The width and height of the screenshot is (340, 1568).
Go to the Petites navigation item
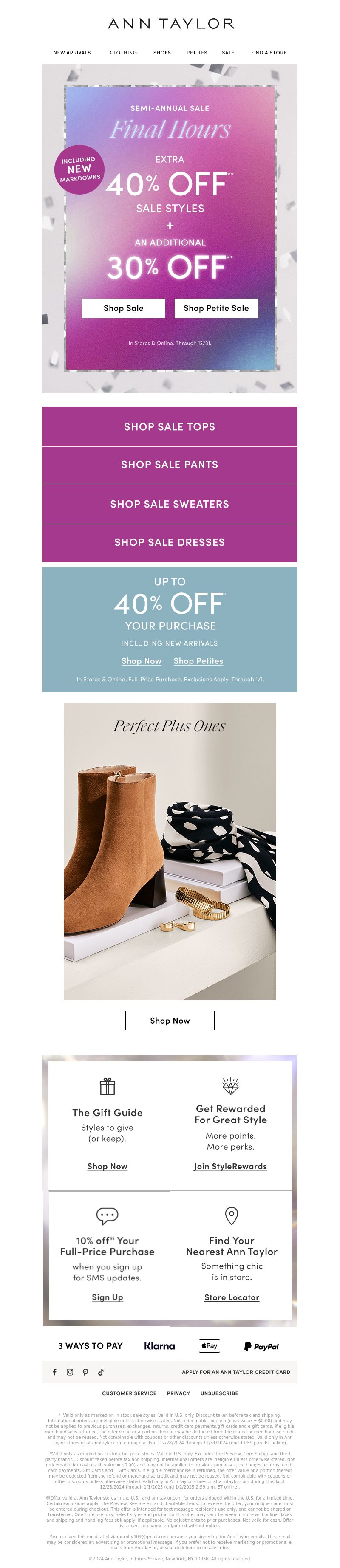pyautogui.click(x=197, y=53)
